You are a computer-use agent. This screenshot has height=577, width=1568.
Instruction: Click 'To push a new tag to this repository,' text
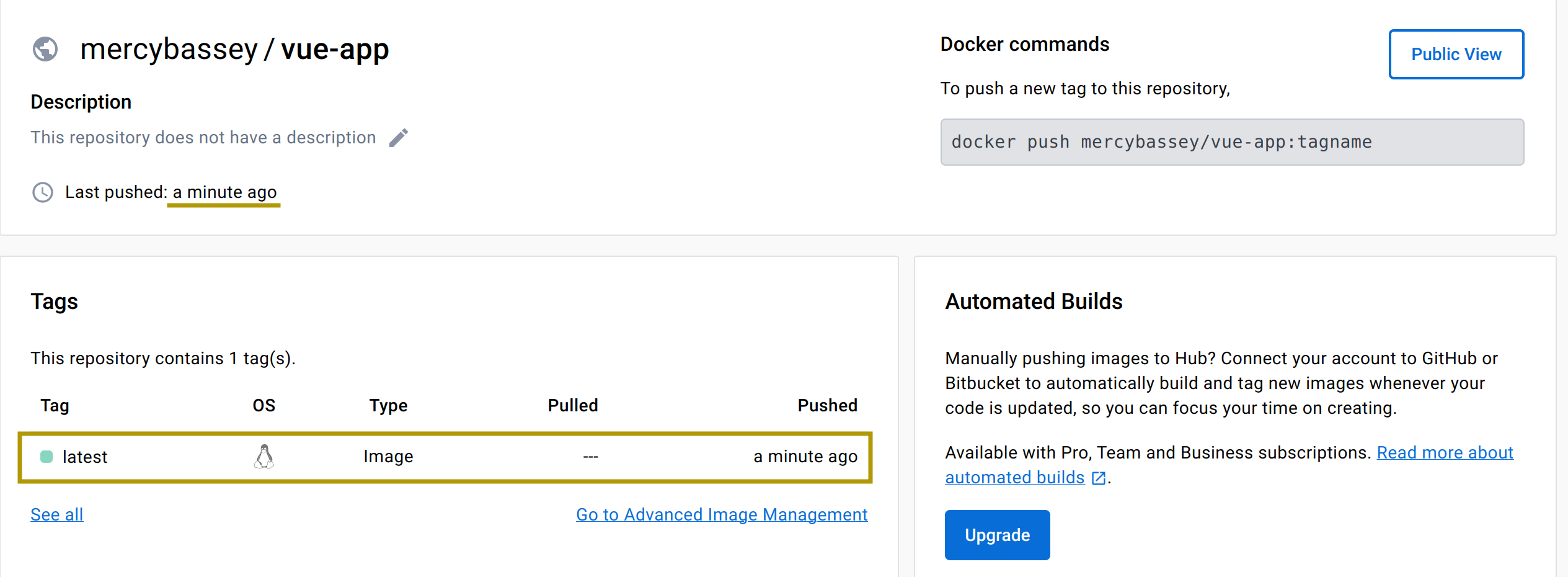pos(1085,89)
